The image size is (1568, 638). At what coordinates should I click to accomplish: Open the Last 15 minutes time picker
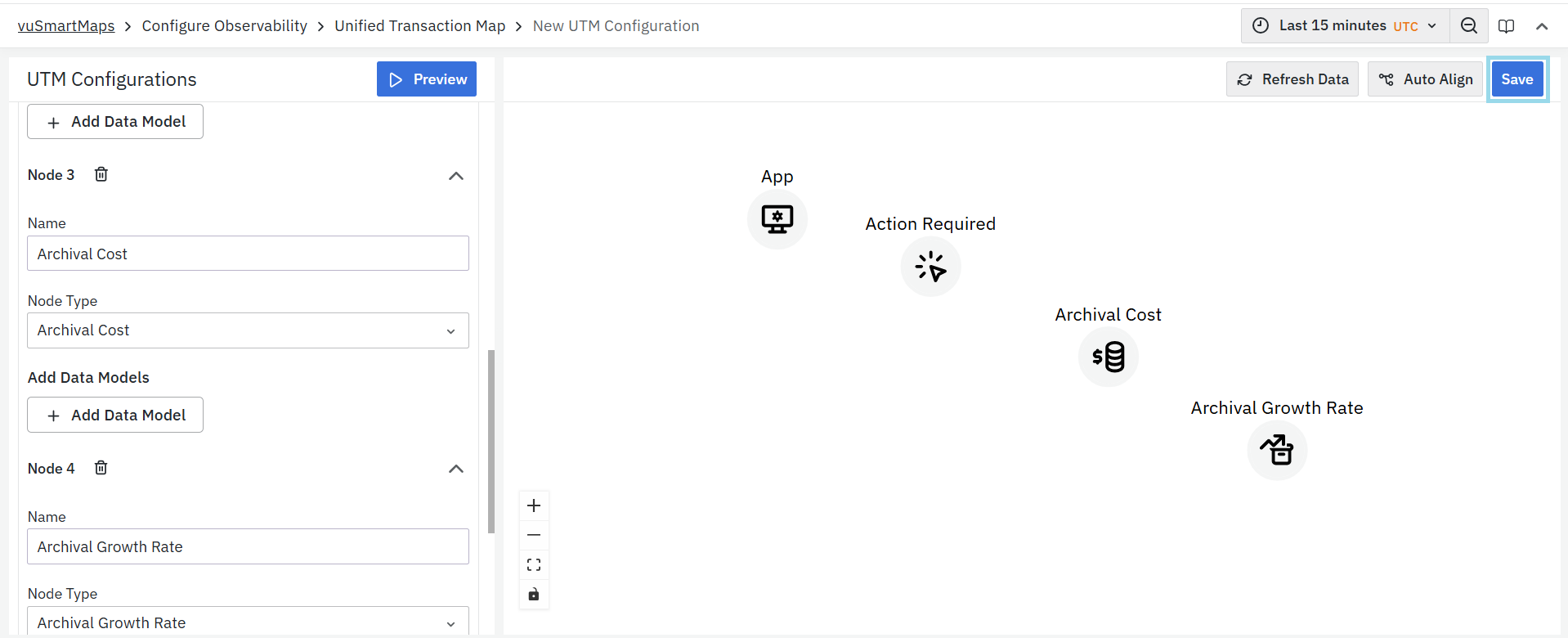coord(1345,26)
